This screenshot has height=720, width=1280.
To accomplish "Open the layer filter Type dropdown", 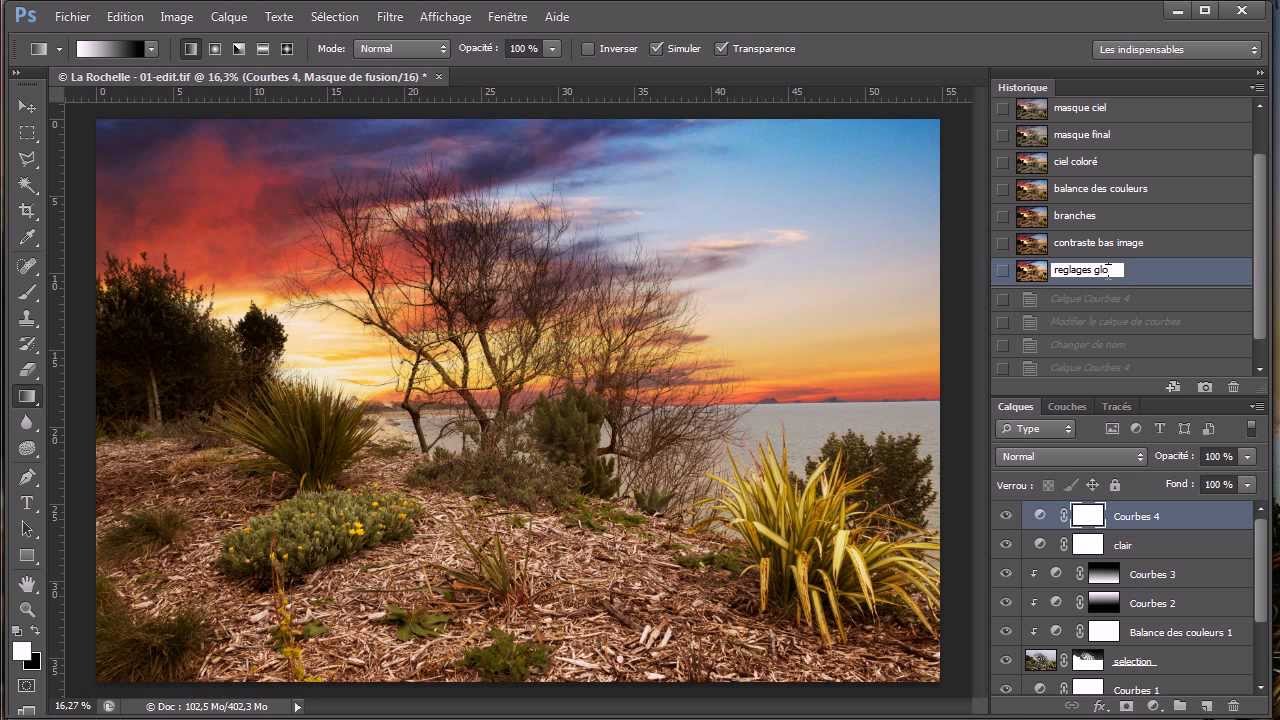I will (x=1035, y=429).
